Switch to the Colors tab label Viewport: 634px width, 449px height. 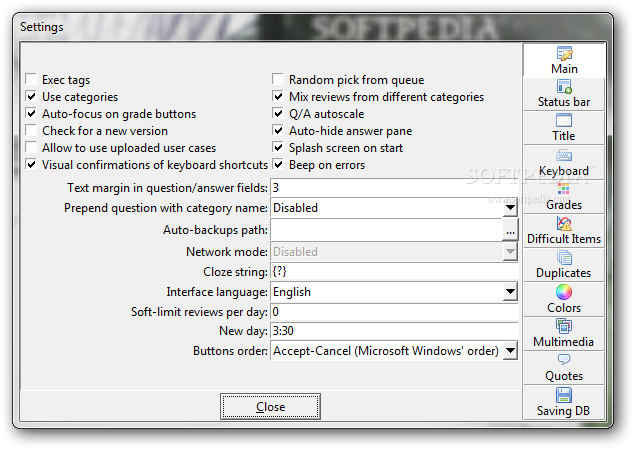tap(564, 307)
